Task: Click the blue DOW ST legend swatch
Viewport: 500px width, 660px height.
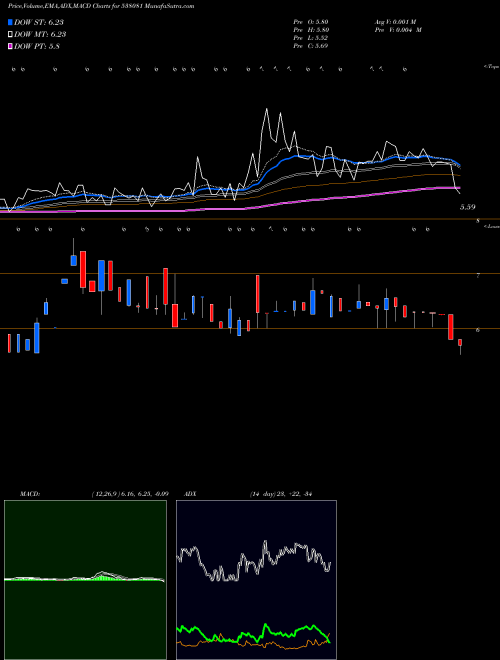Action: 10,22
